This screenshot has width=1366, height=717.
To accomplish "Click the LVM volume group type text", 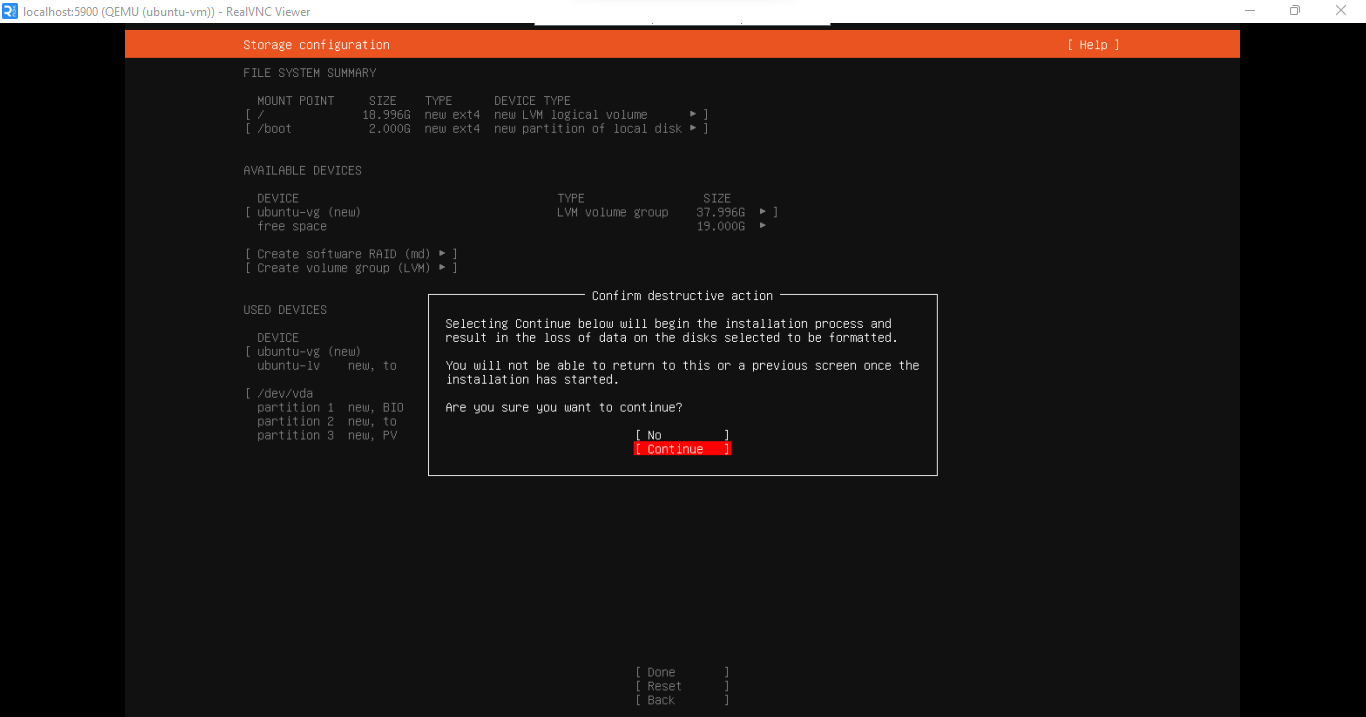I will coord(613,212).
